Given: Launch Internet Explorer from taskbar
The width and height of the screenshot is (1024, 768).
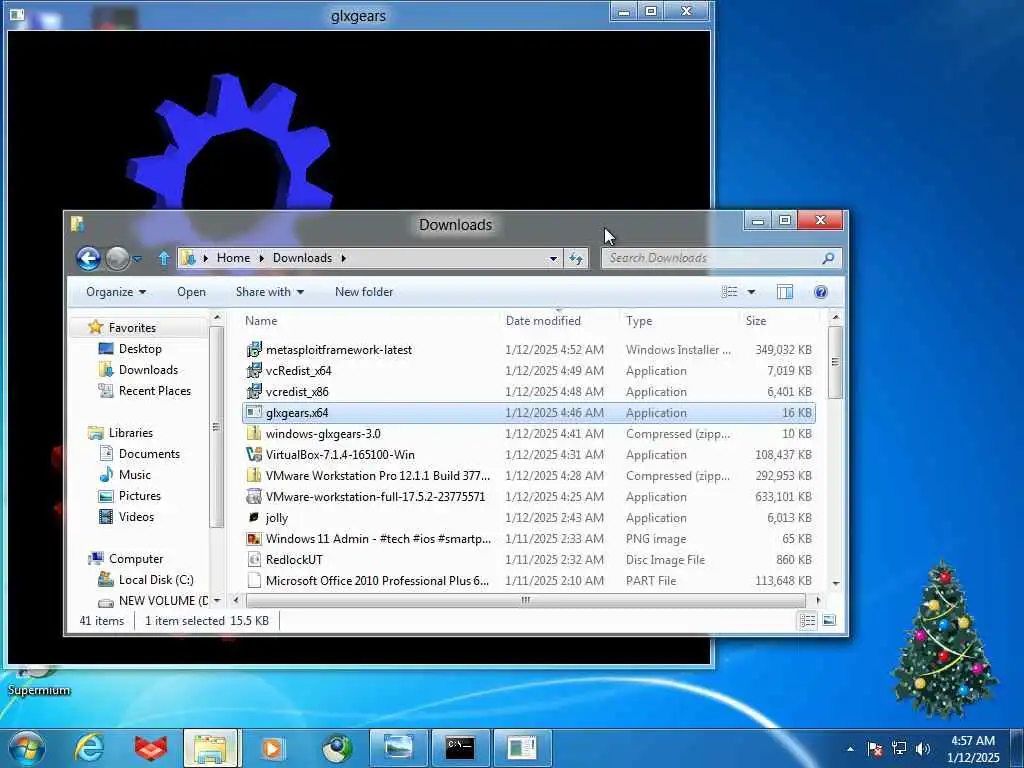Looking at the screenshot, I should [89, 748].
